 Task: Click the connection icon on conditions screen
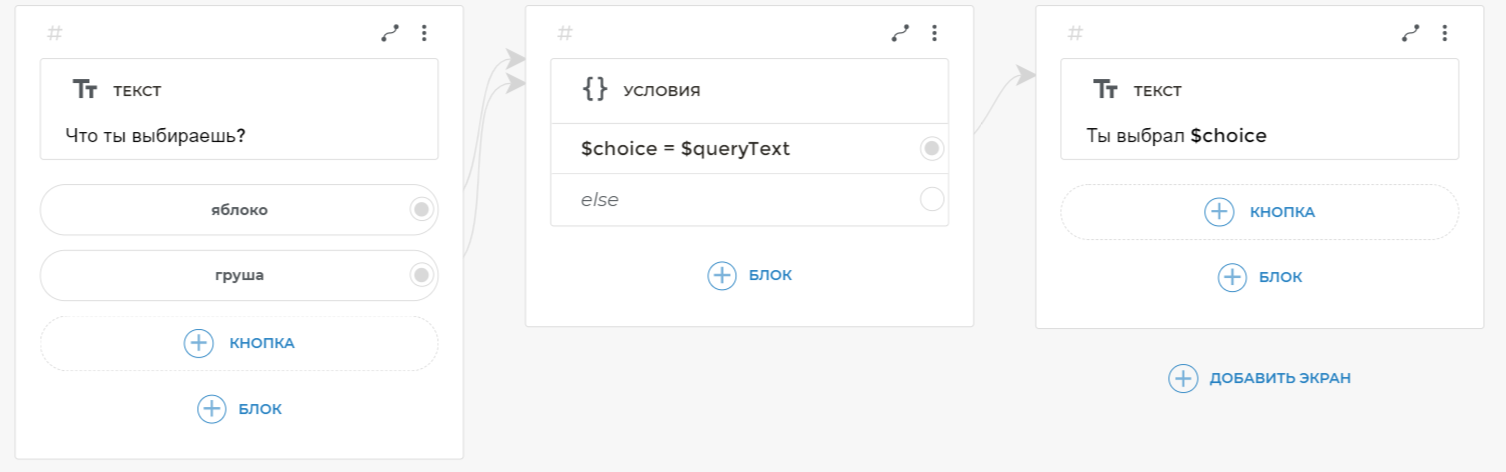900,33
